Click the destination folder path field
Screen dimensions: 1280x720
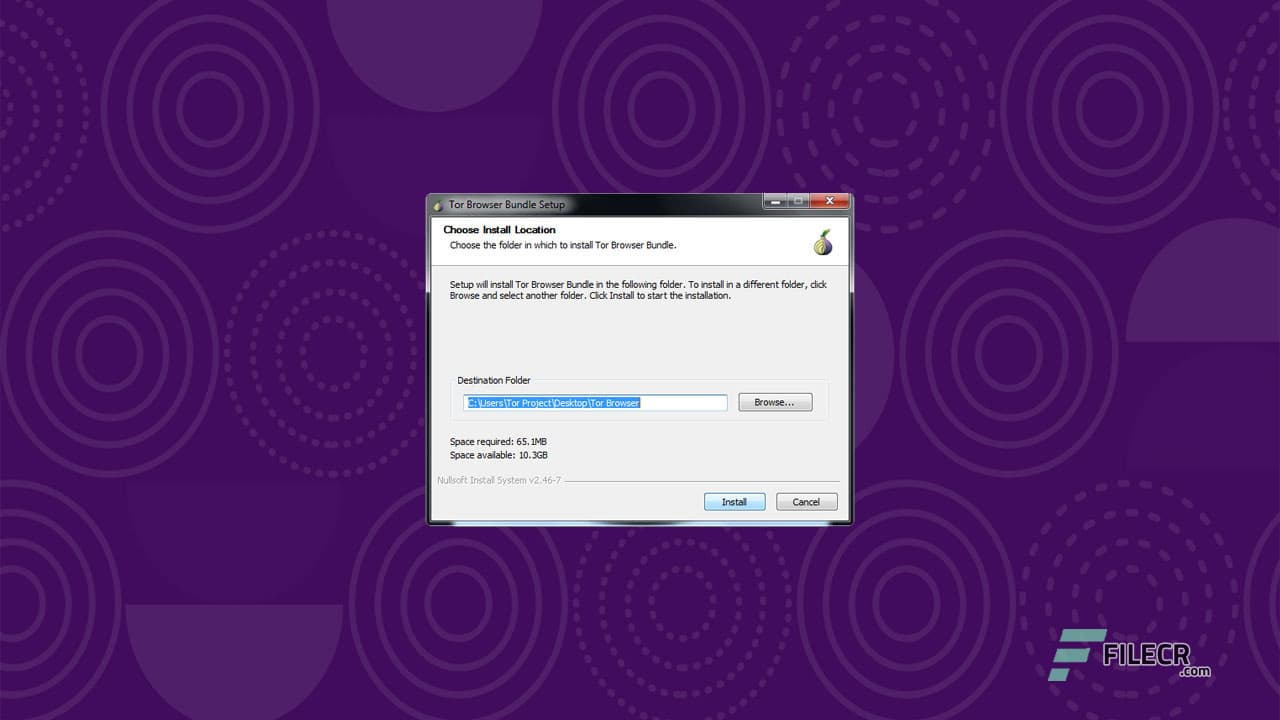(x=595, y=402)
